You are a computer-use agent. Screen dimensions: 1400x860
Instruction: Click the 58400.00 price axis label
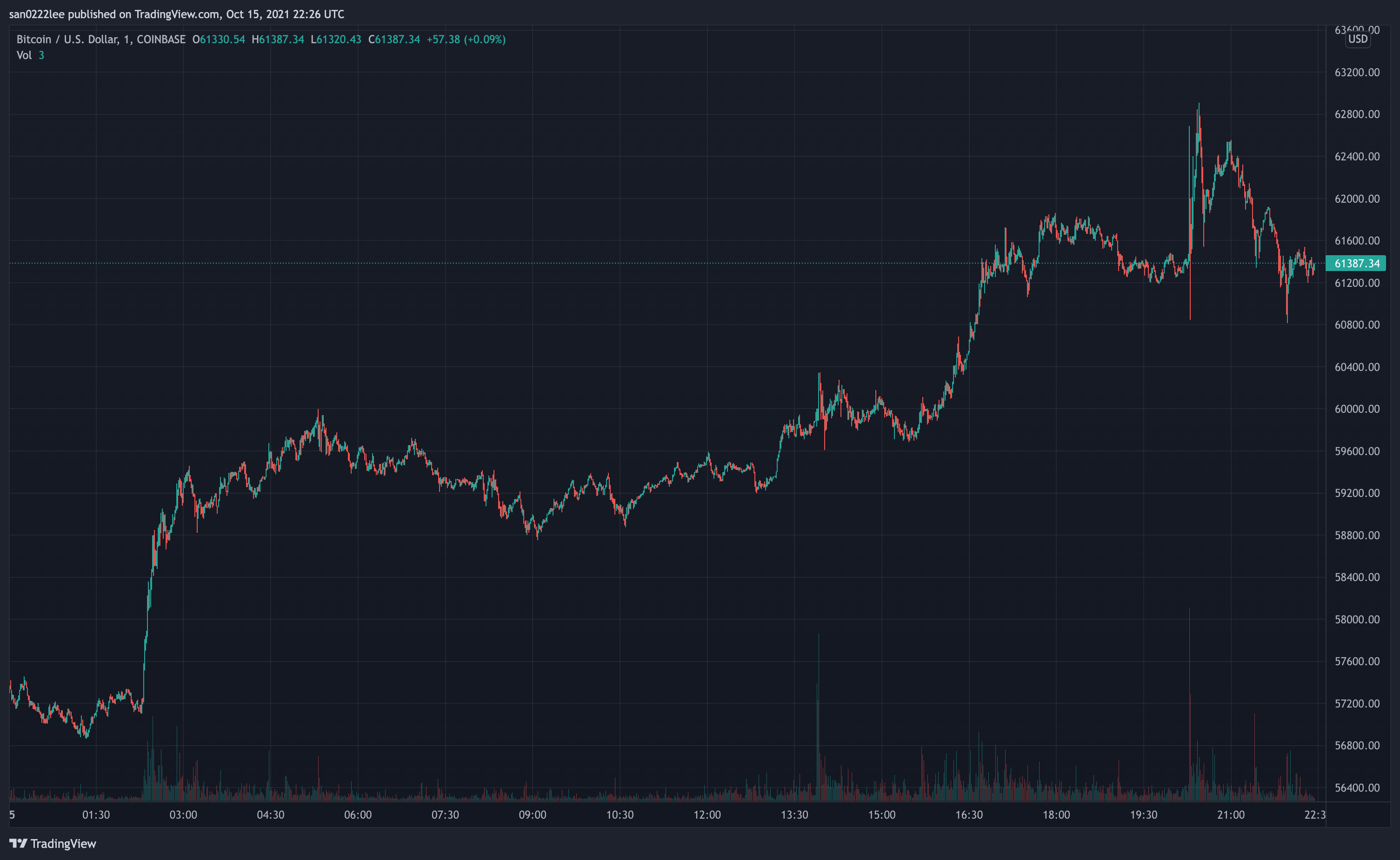pyautogui.click(x=1357, y=577)
